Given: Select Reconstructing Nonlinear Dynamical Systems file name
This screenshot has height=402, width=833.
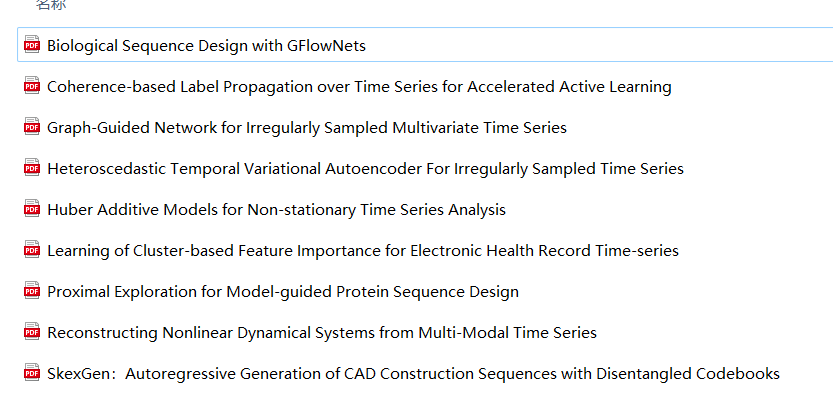Looking at the screenshot, I should pyautogui.click(x=321, y=332).
